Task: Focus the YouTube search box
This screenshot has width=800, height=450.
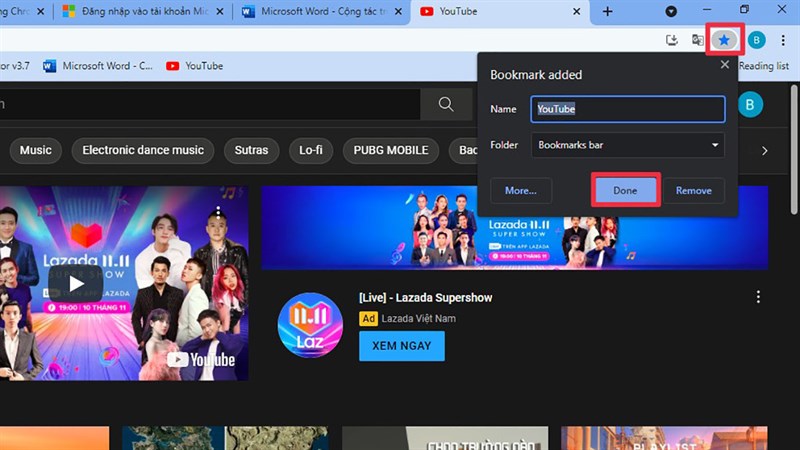Action: (209, 104)
